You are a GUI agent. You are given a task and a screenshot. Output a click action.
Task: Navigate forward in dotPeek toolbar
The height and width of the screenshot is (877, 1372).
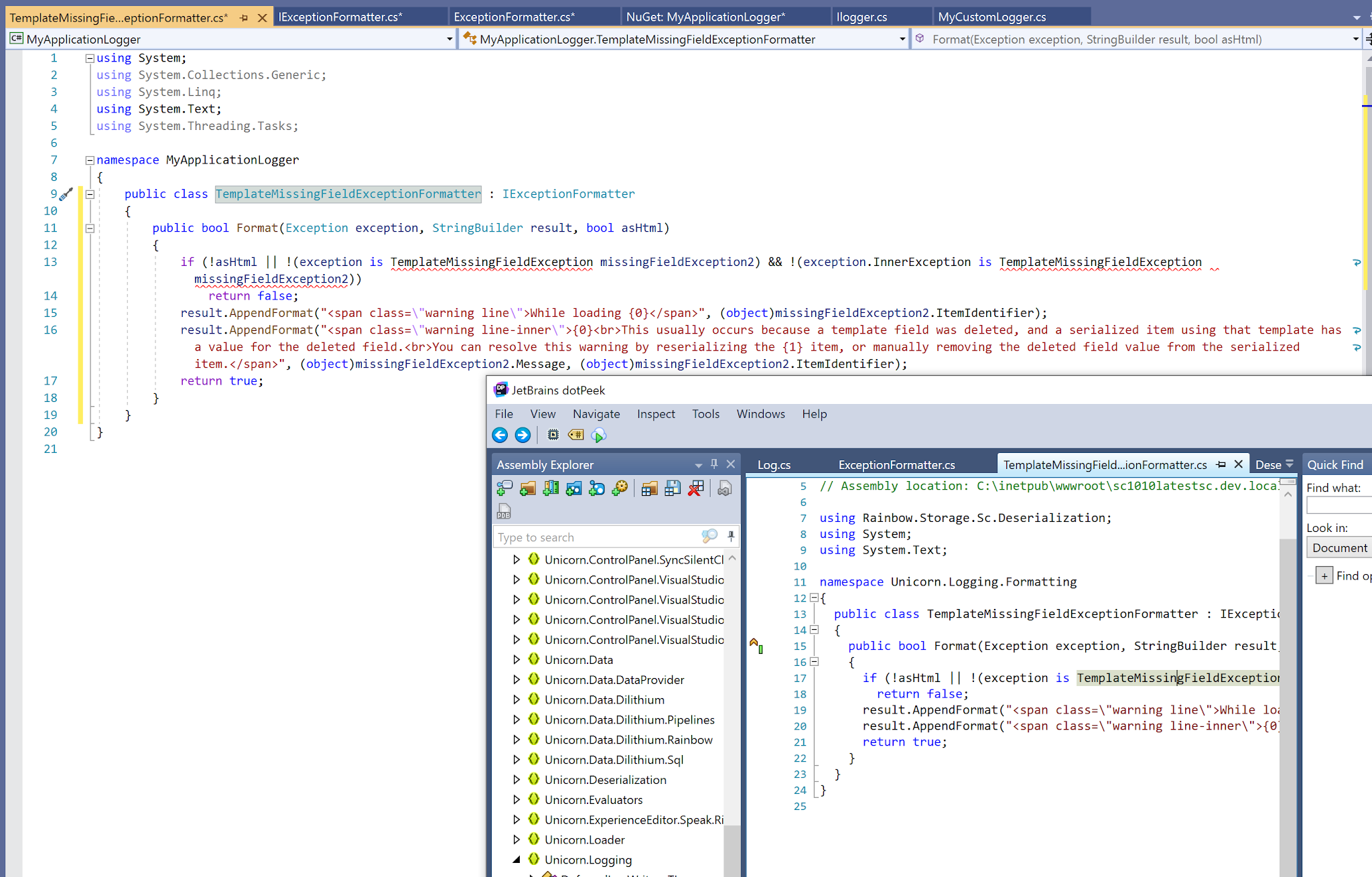click(x=523, y=435)
